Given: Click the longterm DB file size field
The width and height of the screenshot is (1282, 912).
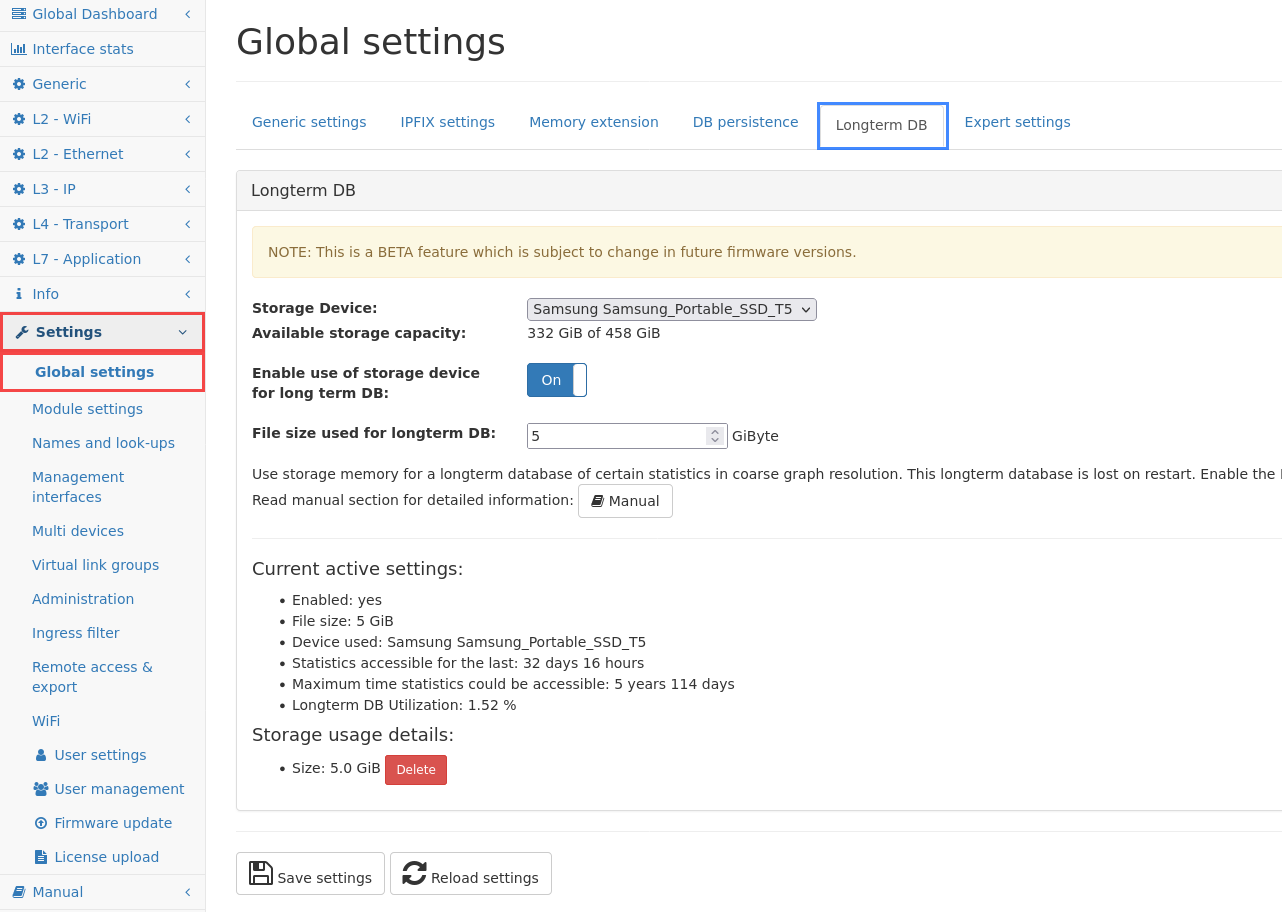Looking at the screenshot, I should 626,436.
